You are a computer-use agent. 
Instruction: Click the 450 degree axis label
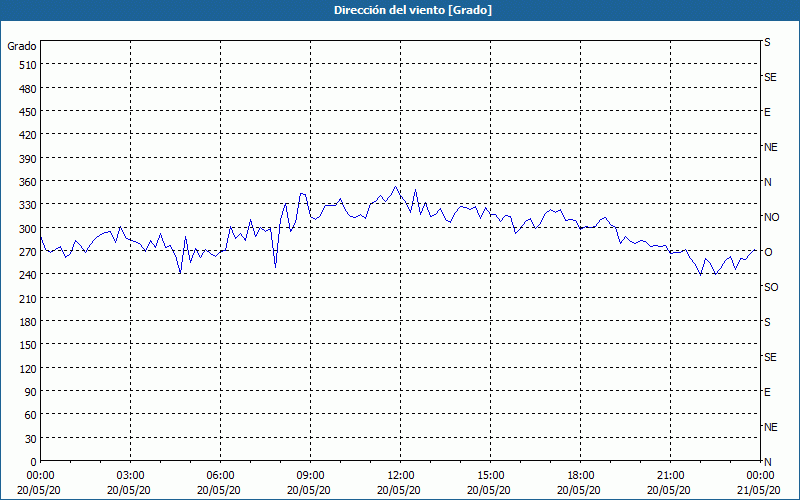point(28,112)
